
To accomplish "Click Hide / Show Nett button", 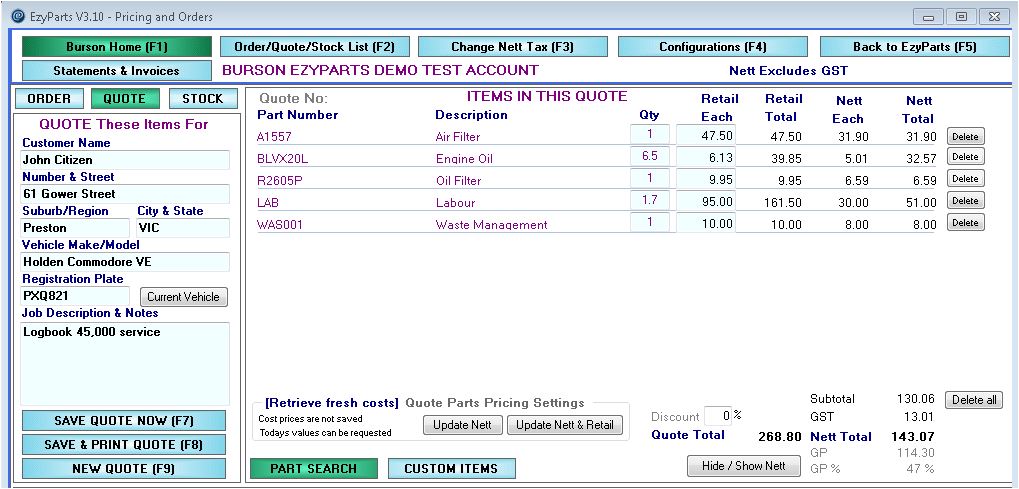I will (x=744, y=466).
